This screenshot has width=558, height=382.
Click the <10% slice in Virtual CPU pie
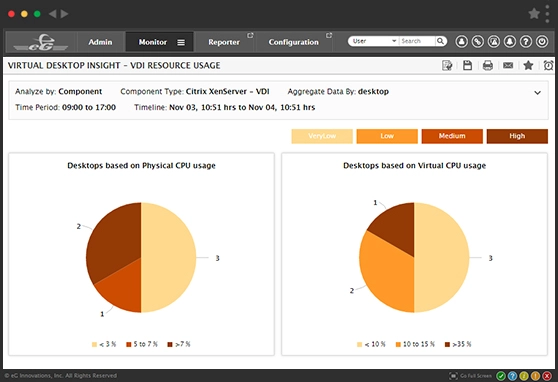442,257
